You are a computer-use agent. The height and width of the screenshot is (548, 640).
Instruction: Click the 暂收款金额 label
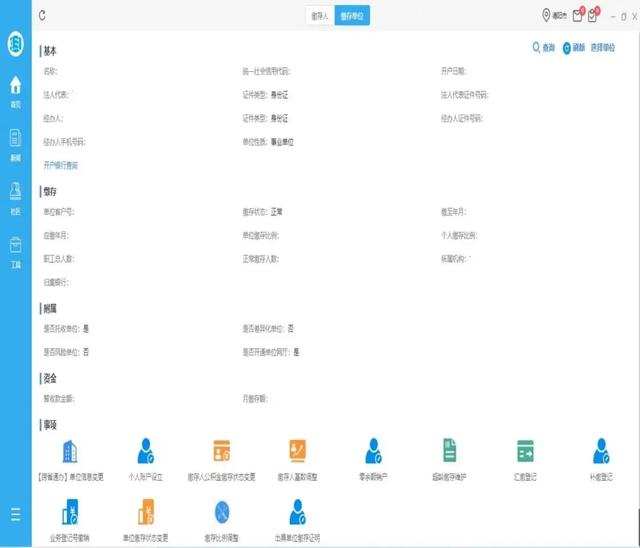59,399
